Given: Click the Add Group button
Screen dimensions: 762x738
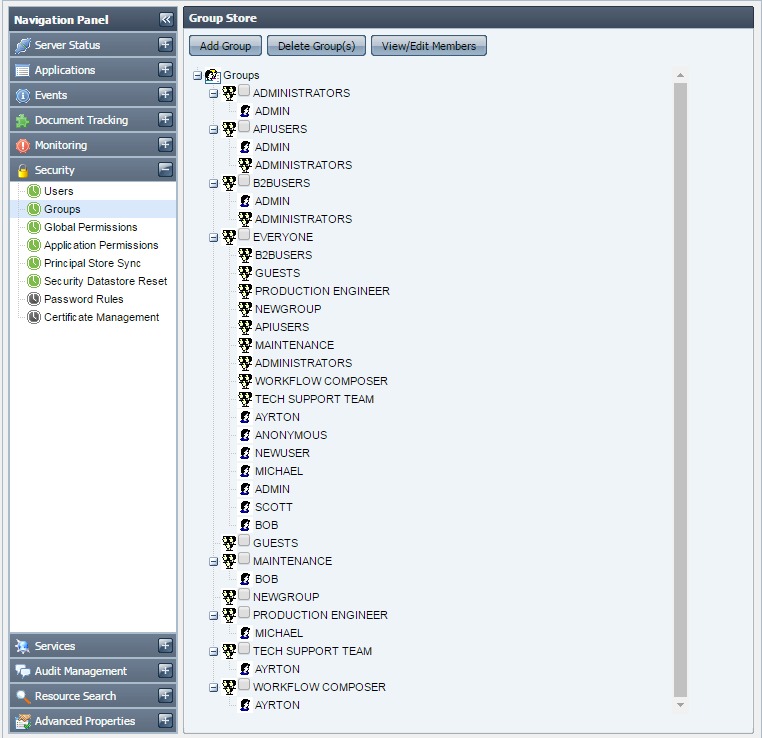Looking at the screenshot, I should point(225,46).
